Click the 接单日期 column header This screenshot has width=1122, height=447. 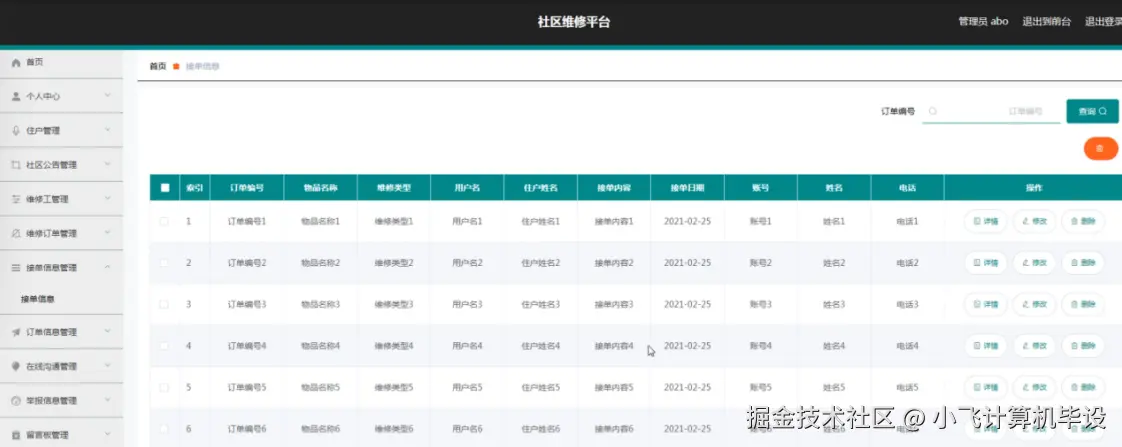pos(688,188)
